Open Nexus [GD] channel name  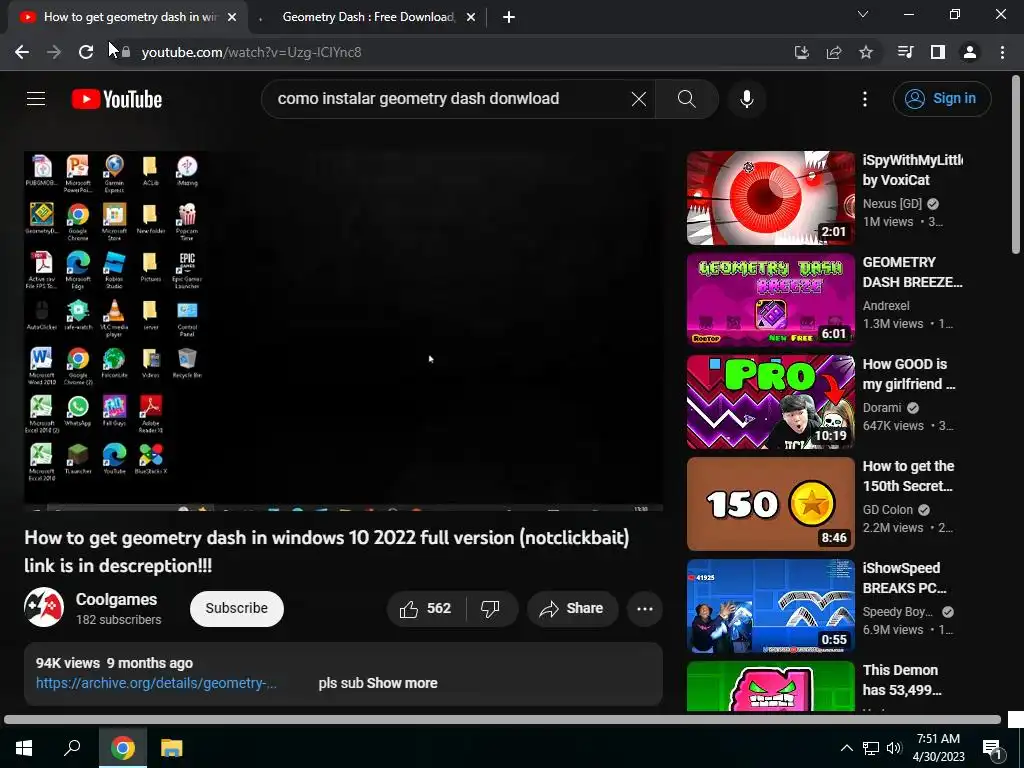(x=892, y=204)
